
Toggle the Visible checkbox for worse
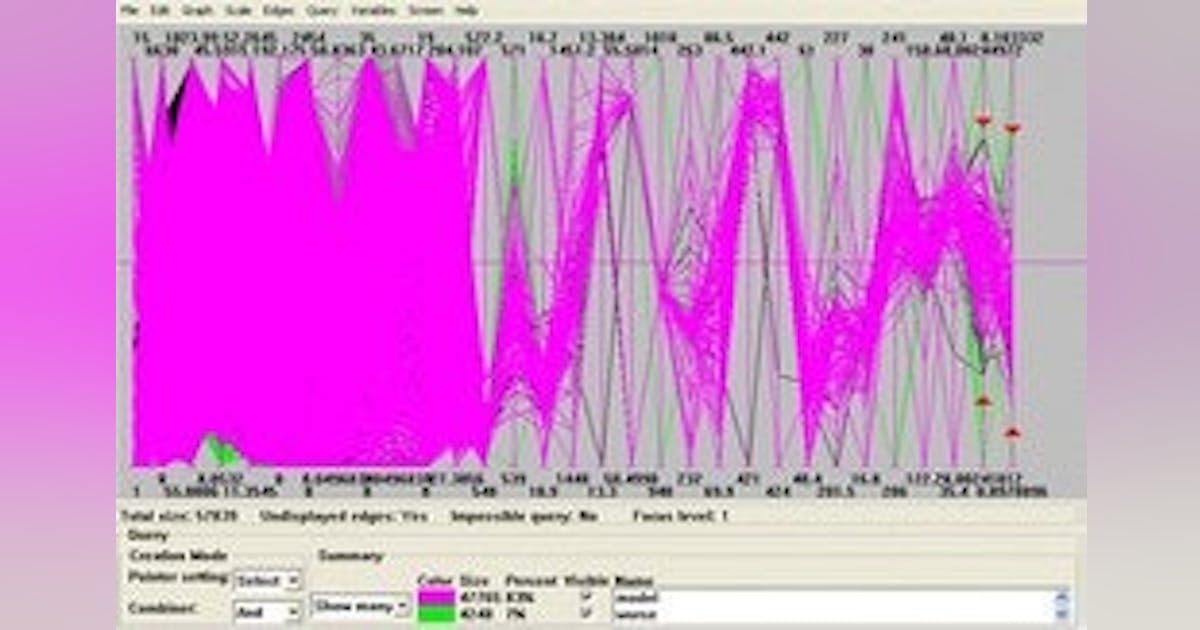coord(584,612)
